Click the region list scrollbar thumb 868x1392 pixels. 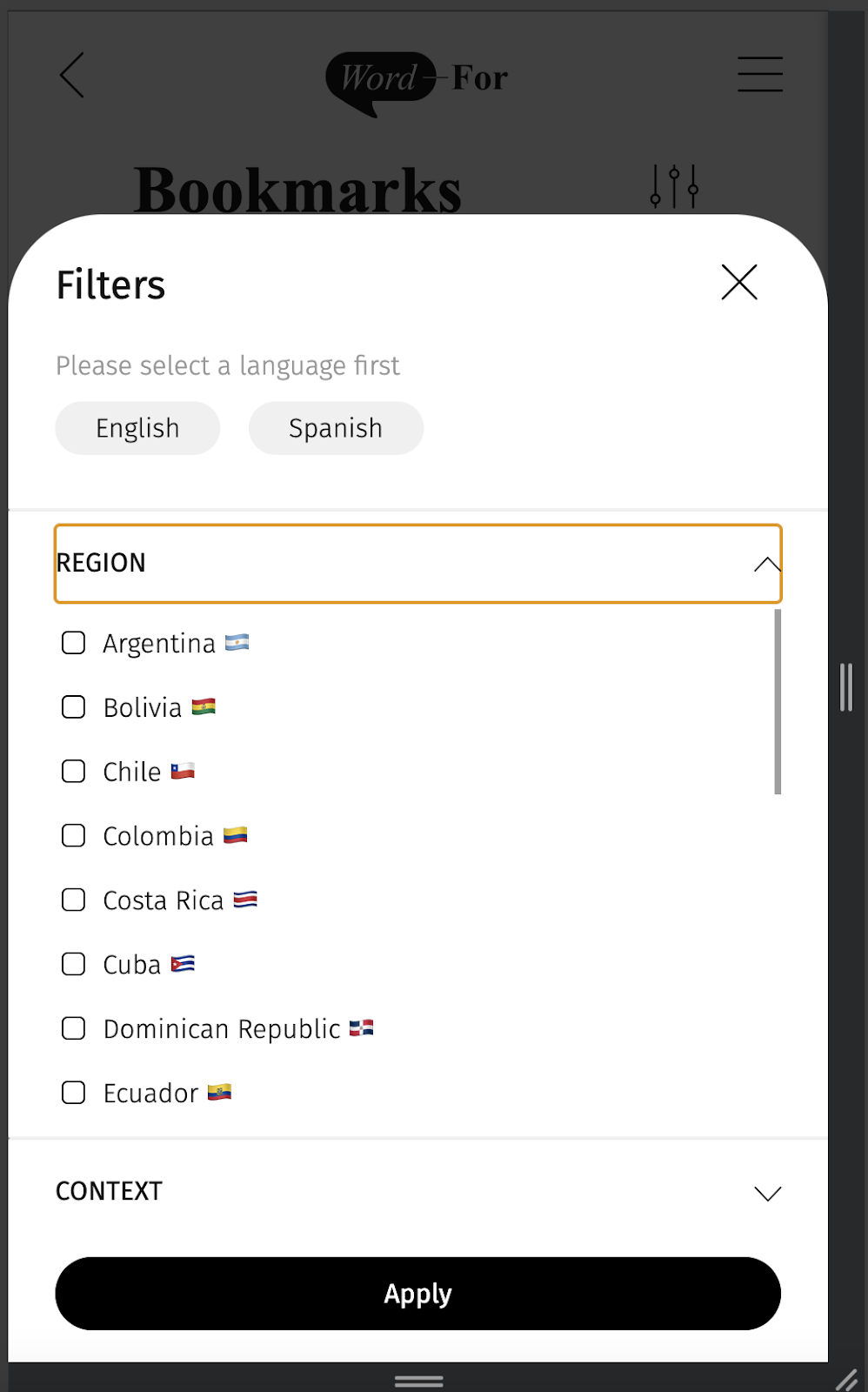[778, 701]
